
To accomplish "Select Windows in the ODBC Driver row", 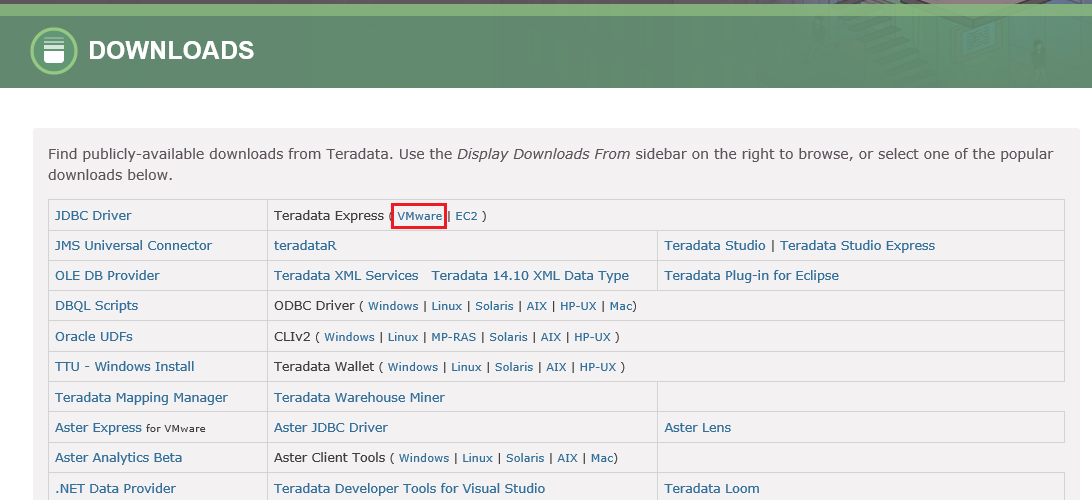I will (x=393, y=306).
